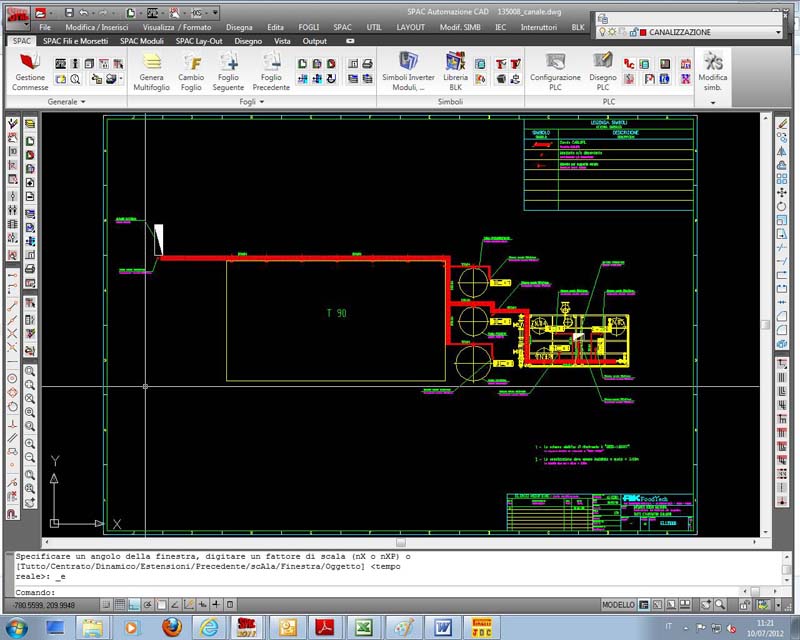Expand the Generale panel arrow
Screen dimensions: 800x640
pos(82,102)
